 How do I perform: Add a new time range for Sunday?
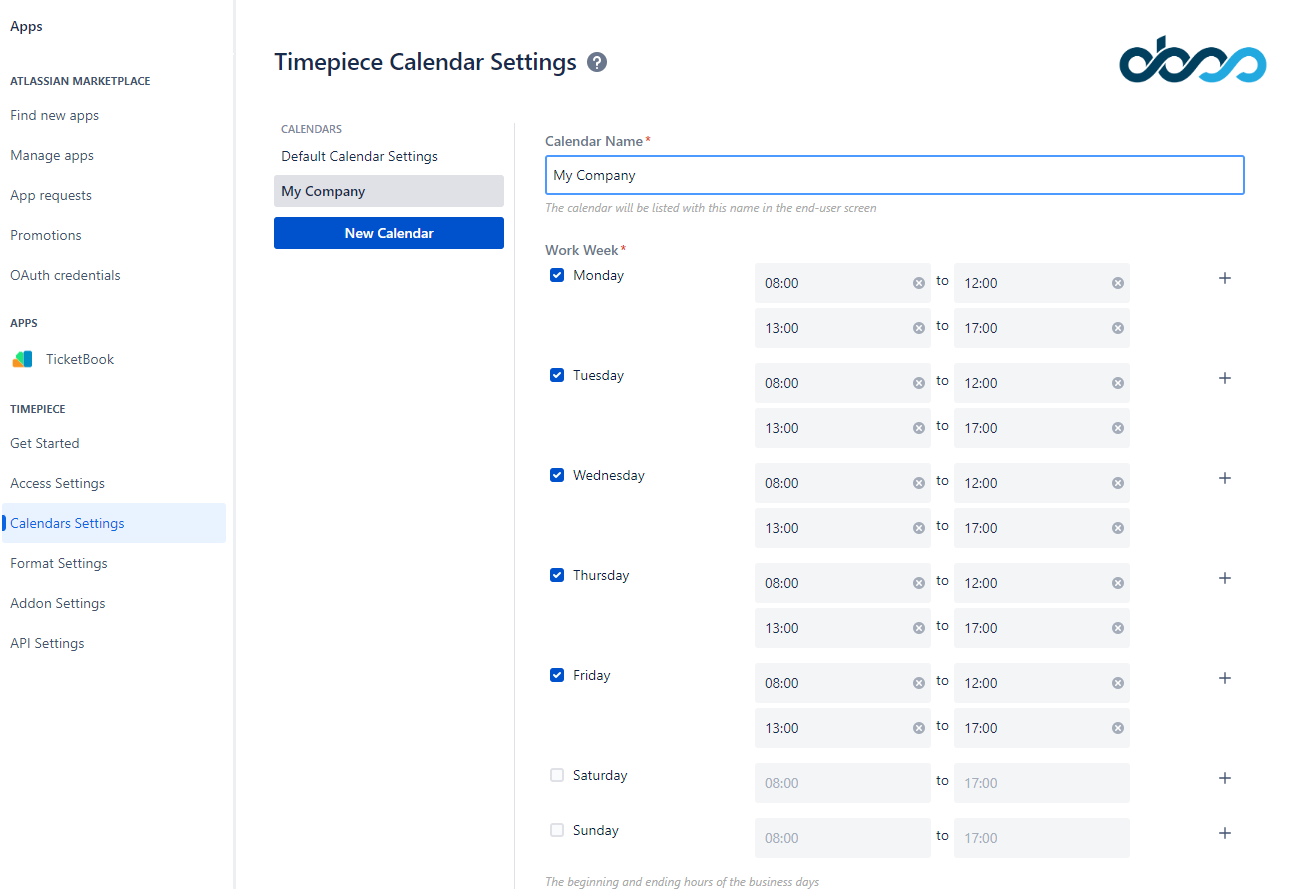point(1224,832)
